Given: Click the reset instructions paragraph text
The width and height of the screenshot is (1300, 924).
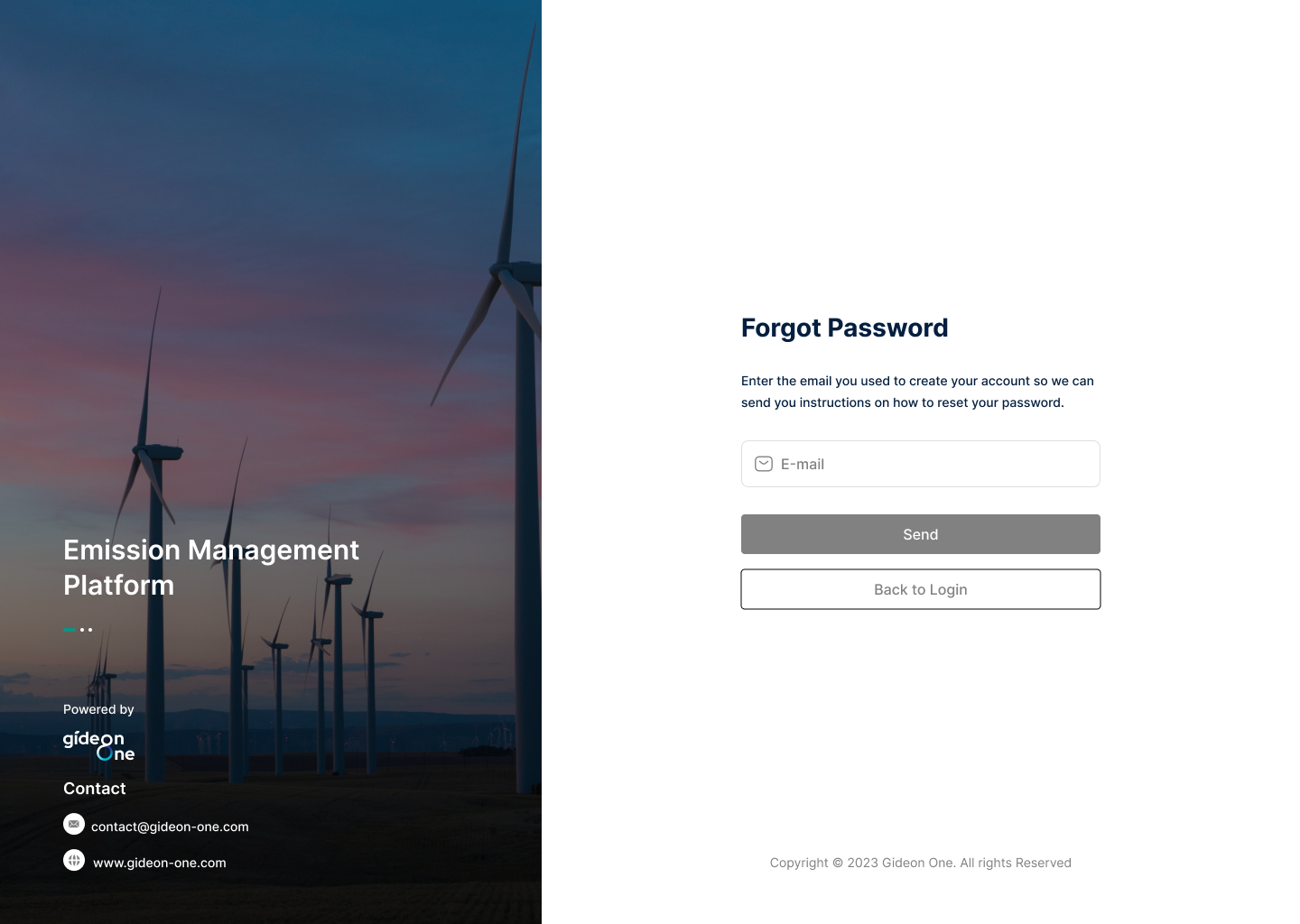Looking at the screenshot, I should coord(916,392).
